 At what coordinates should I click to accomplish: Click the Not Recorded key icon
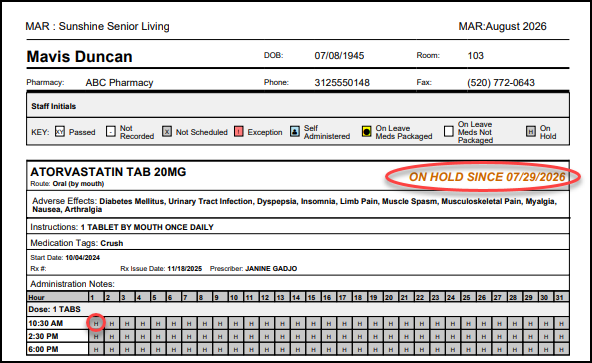click(111, 131)
